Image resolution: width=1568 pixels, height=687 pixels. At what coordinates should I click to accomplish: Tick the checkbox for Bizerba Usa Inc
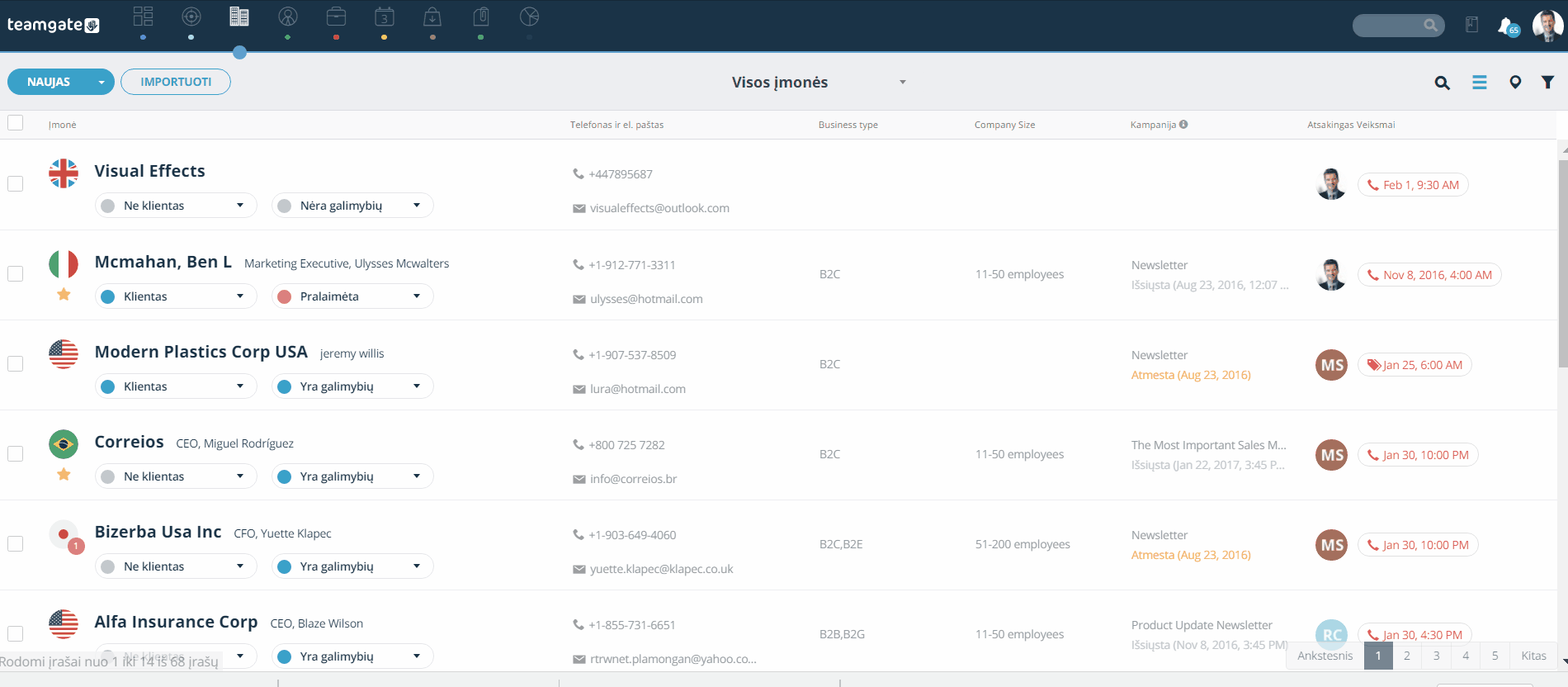coord(15,543)
